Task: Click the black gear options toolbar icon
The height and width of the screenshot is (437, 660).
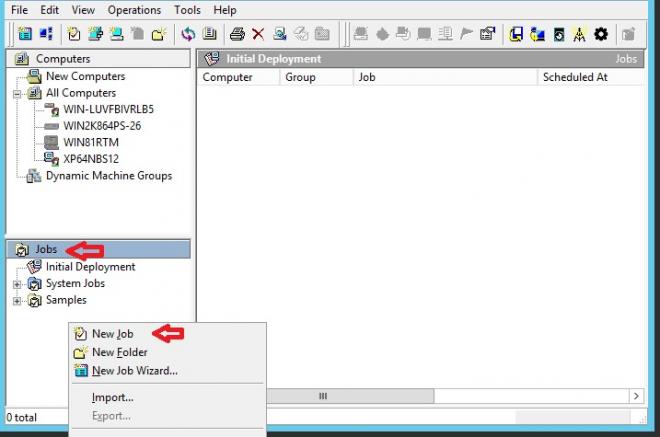Action: pos(601,34)
